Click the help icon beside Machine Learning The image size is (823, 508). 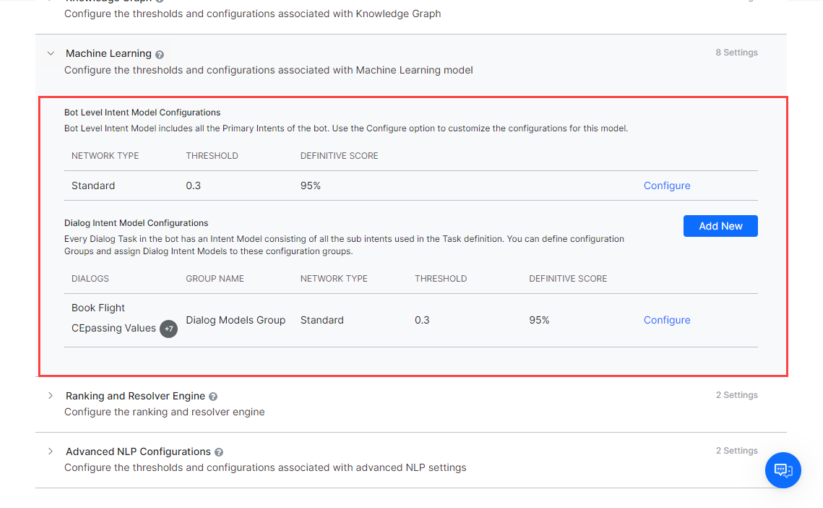(x=160, y=54)
